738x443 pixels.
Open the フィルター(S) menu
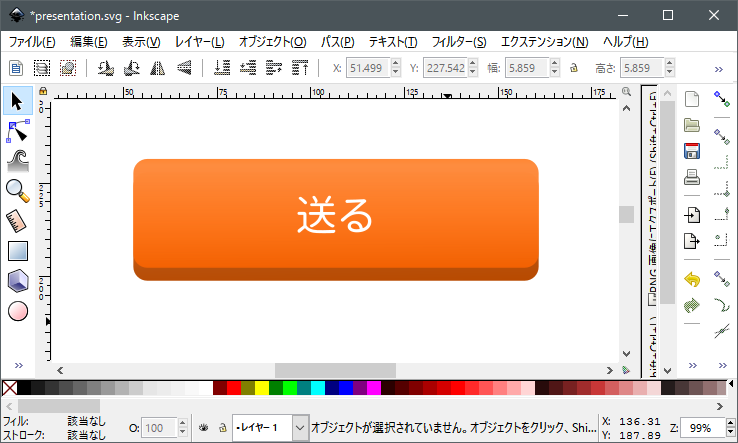[x=459, y=42]
